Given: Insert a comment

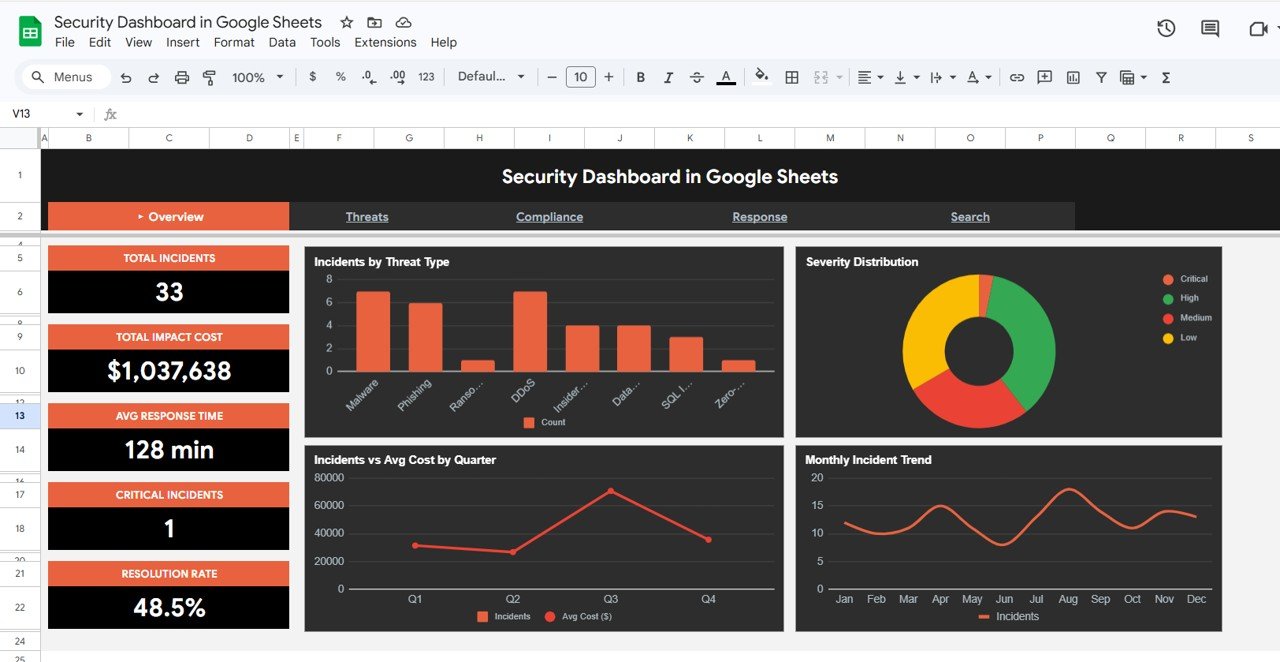Looking at the screenshot, I should point(1044,77).
